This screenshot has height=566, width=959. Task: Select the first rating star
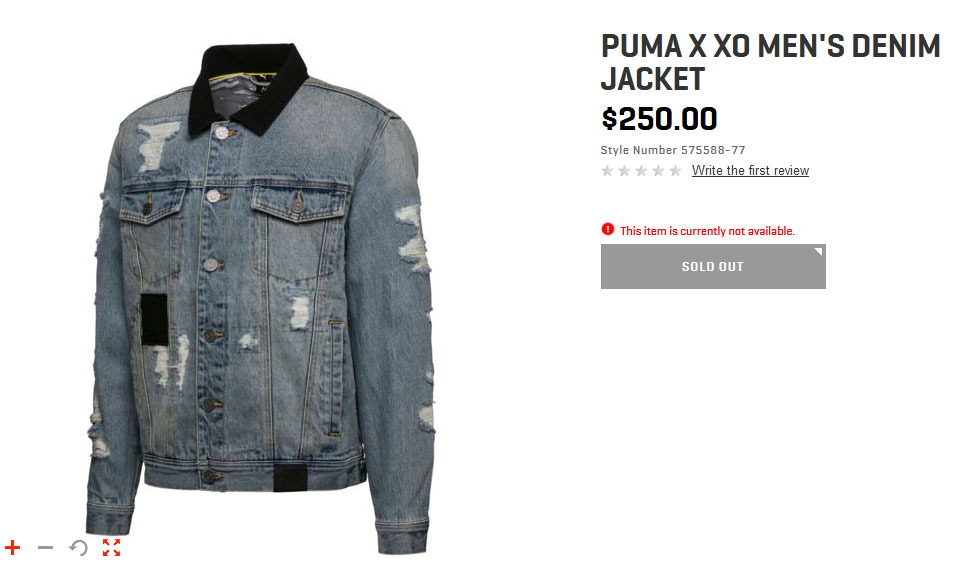click(607, 171)
